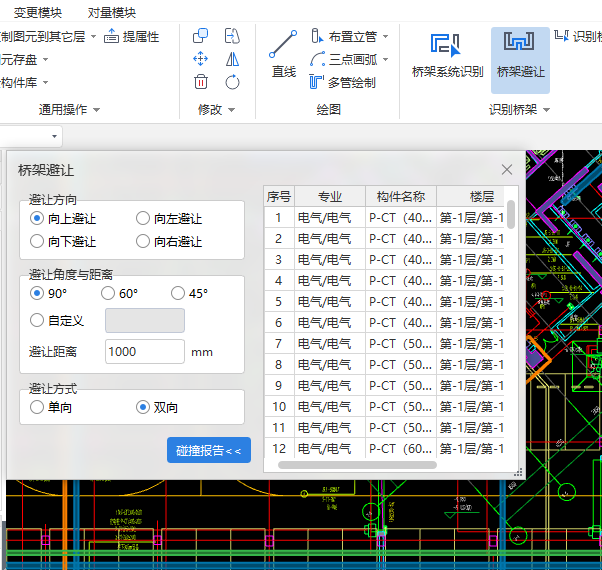Click the mirror icon in 修改 group
The height and width of the screenshot is (570, 602).
[x=232, y=59]
